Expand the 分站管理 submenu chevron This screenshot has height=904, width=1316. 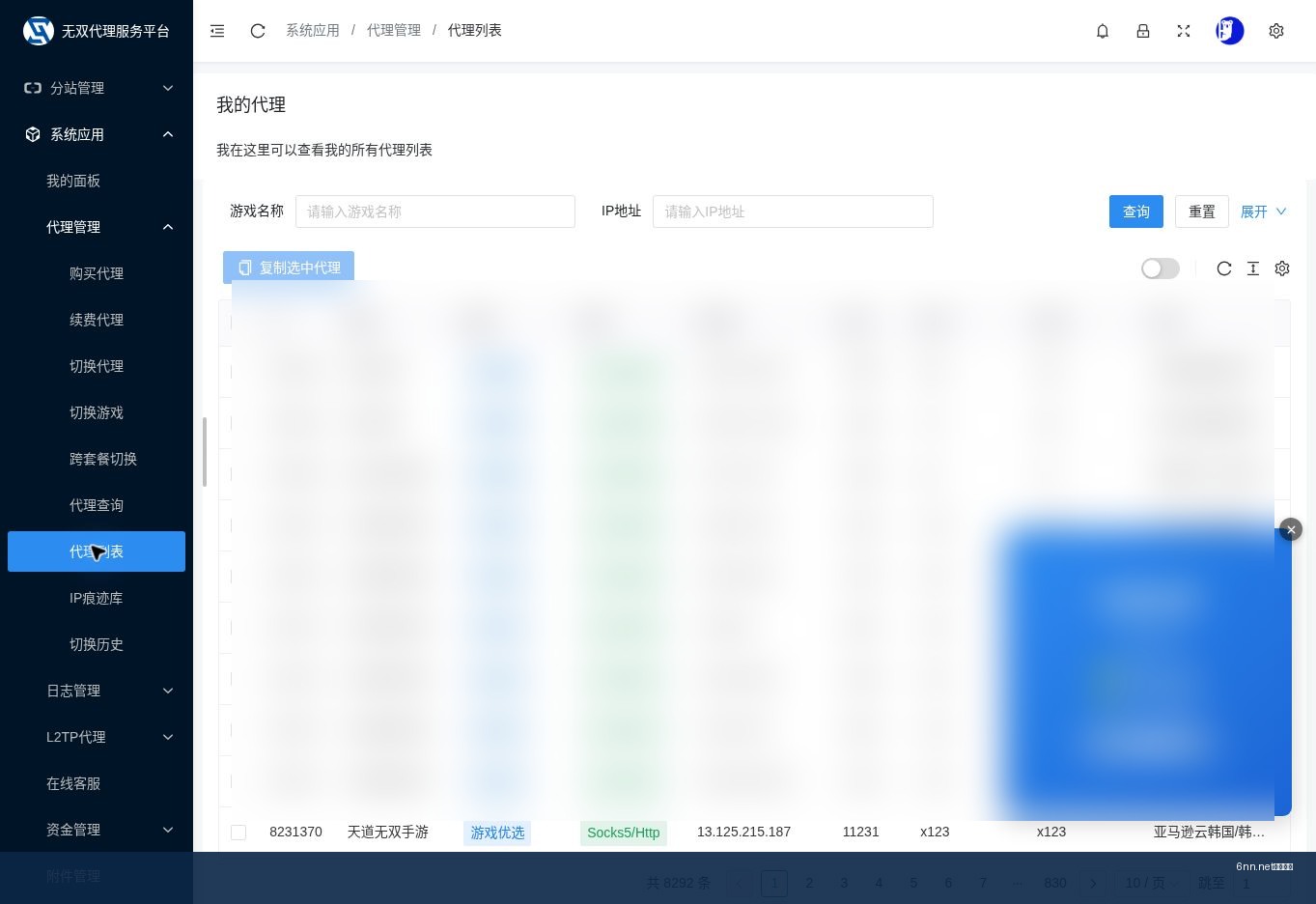point(168,88)
